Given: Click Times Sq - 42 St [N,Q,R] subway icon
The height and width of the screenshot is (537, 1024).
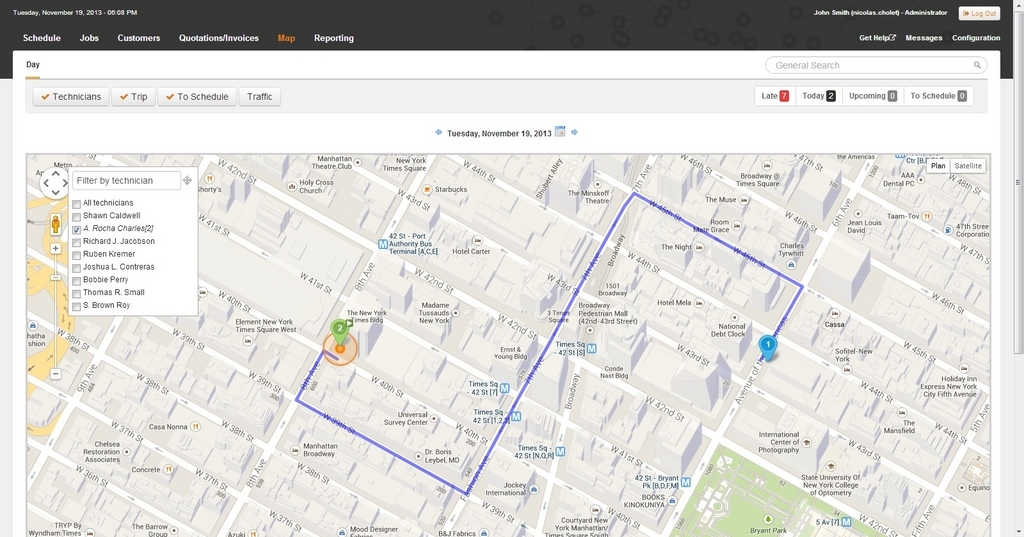Looking at the screenshot, I should (560, 451).
